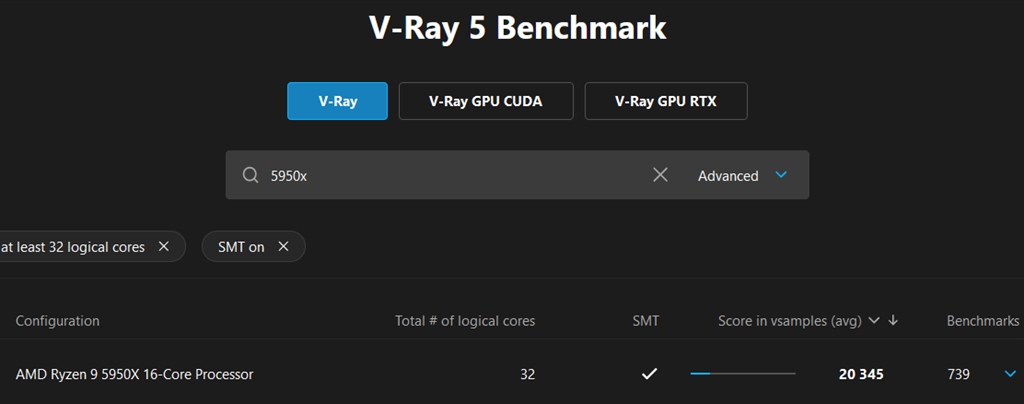Open Score in vsamples avg dropdown
This screenshot has width=1024, height=404.
pyautogui.click(x=874, y=321)
